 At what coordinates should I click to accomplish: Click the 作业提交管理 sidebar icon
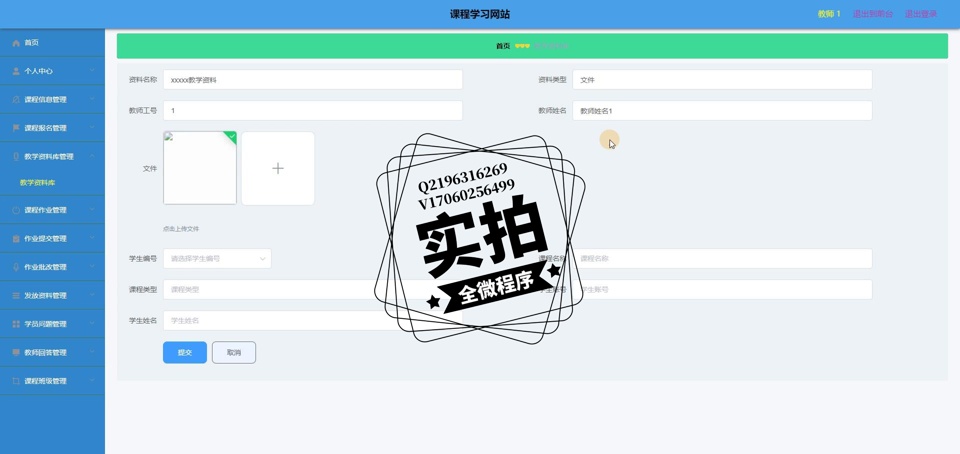[16, 239]
